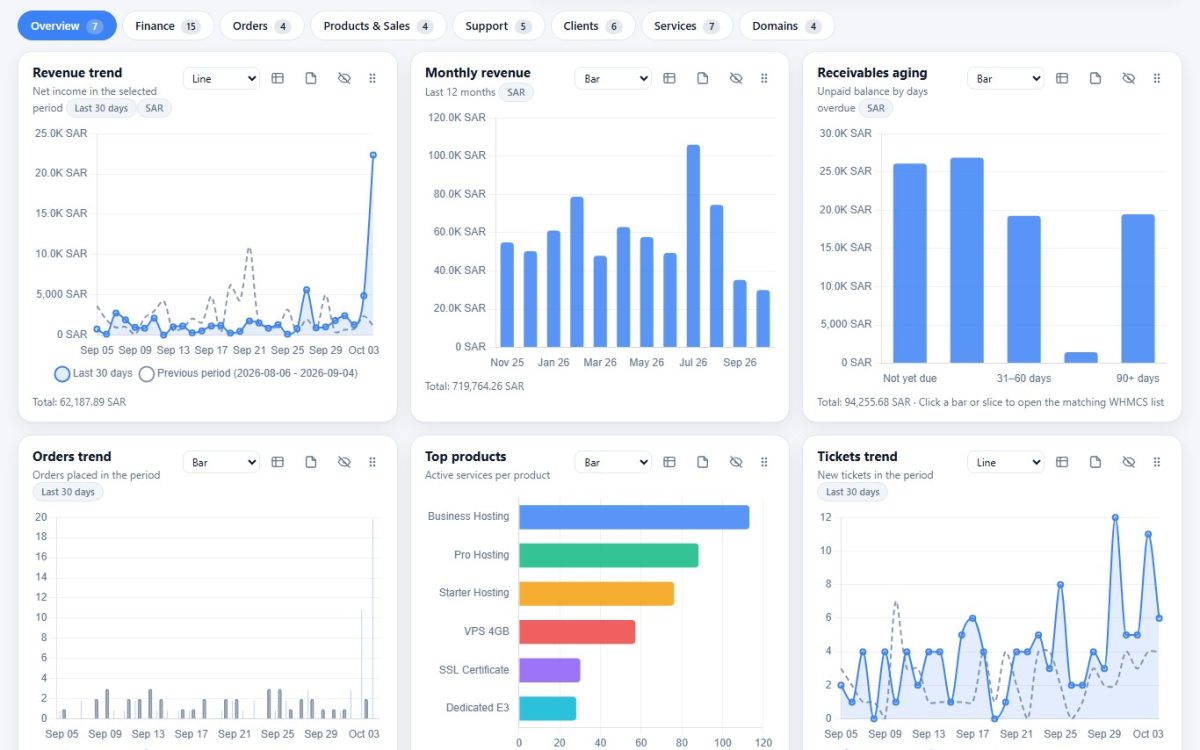The image size is (1200, 750).
Task: Click drag handle on Top products card
Action: (x=764, y=462)
